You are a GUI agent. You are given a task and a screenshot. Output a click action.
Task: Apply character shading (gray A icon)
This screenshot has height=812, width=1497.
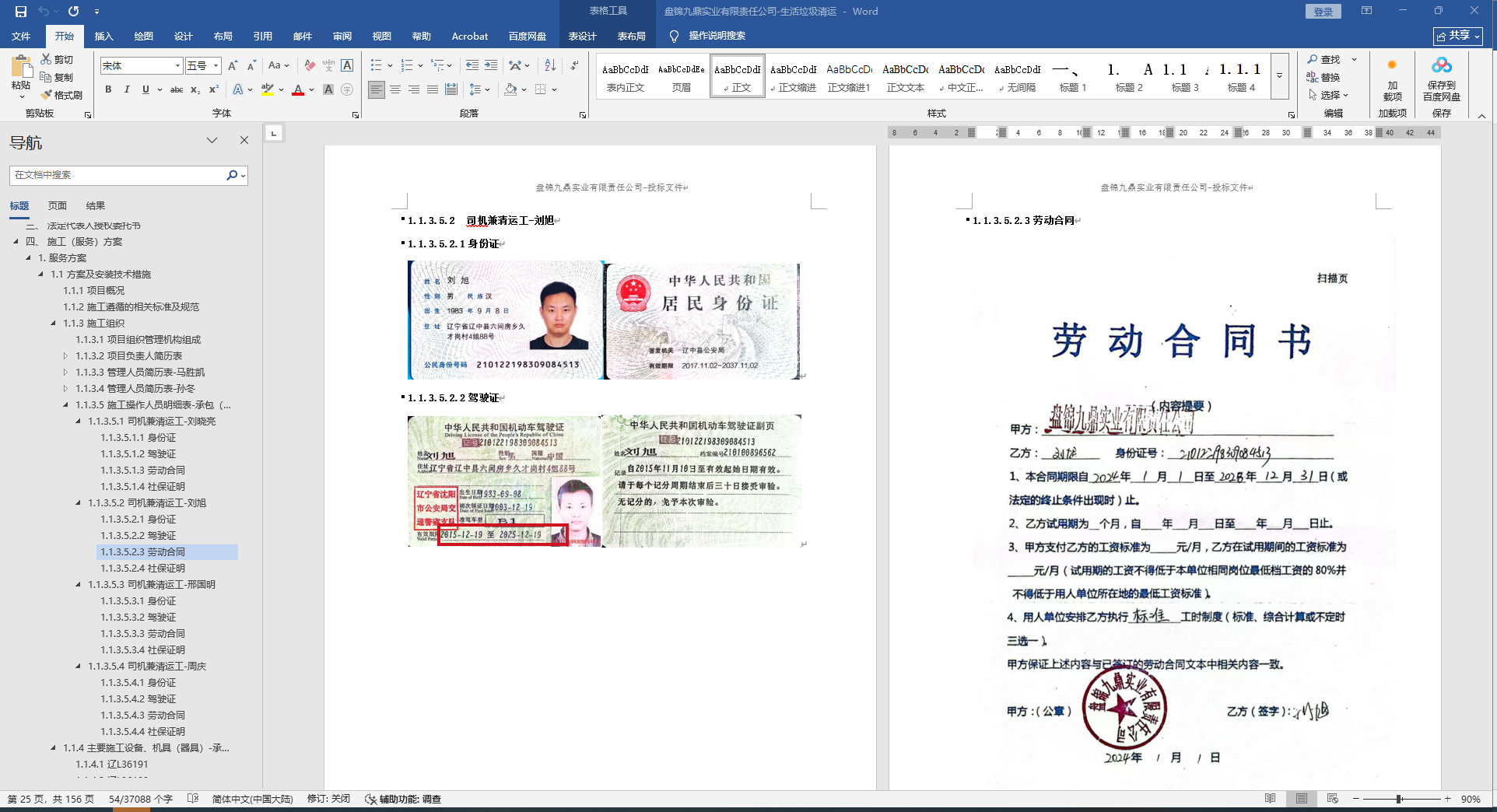click(x=328, y=89)
